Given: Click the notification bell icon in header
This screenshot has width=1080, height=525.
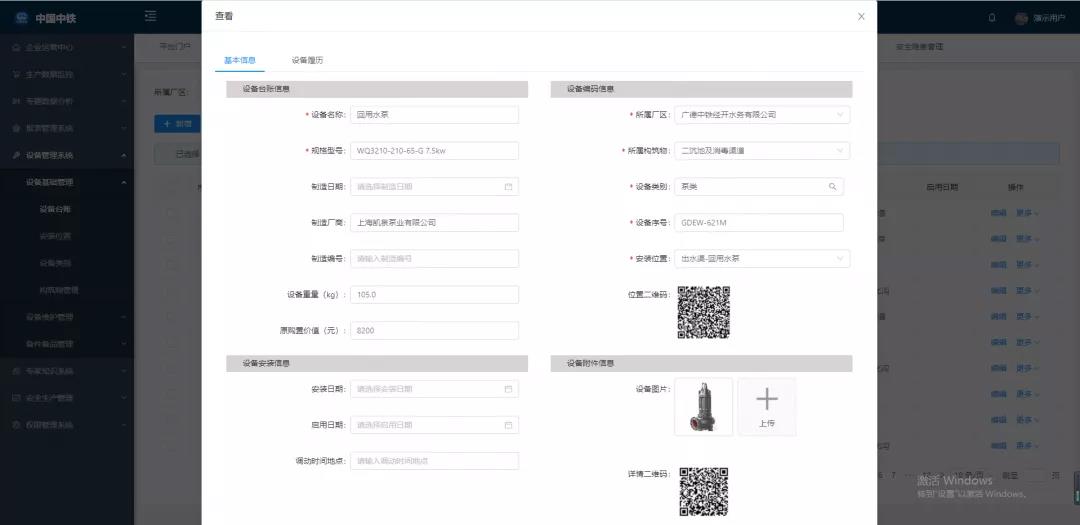Looking at the screenshot, I should click(992, 18).
